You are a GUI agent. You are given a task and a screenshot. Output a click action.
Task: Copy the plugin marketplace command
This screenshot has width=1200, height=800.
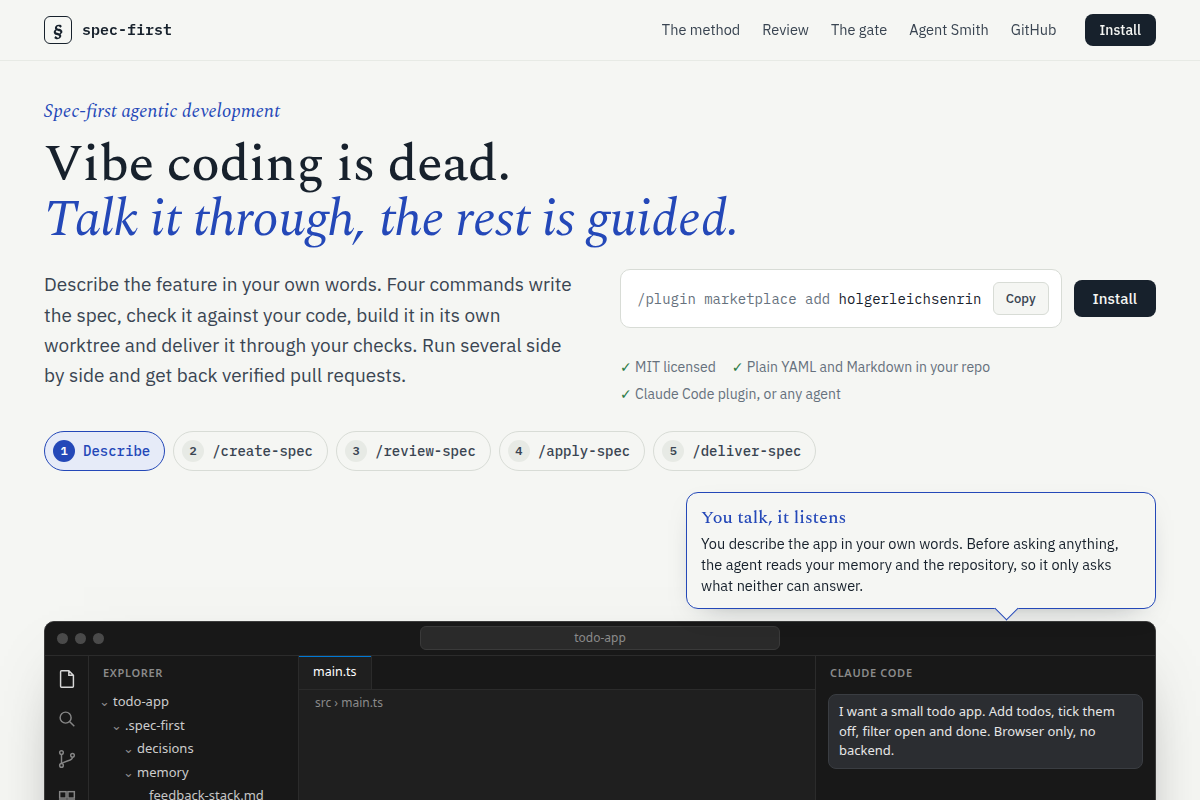coord(1020,299)
